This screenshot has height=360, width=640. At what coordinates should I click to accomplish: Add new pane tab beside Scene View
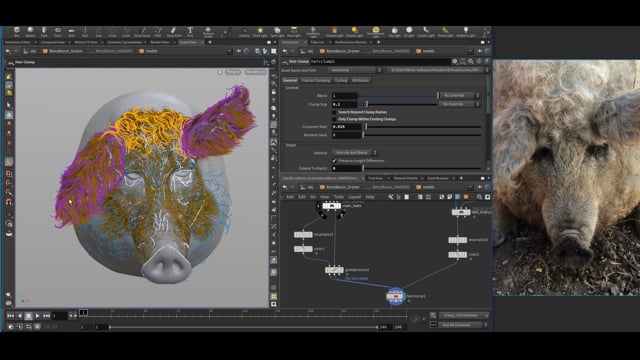tap(210, 42)
